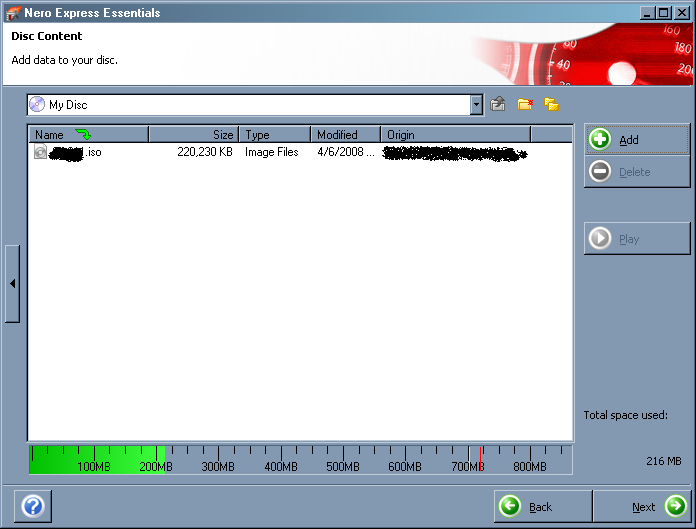Go up one folder level icon

pos(498,104)
